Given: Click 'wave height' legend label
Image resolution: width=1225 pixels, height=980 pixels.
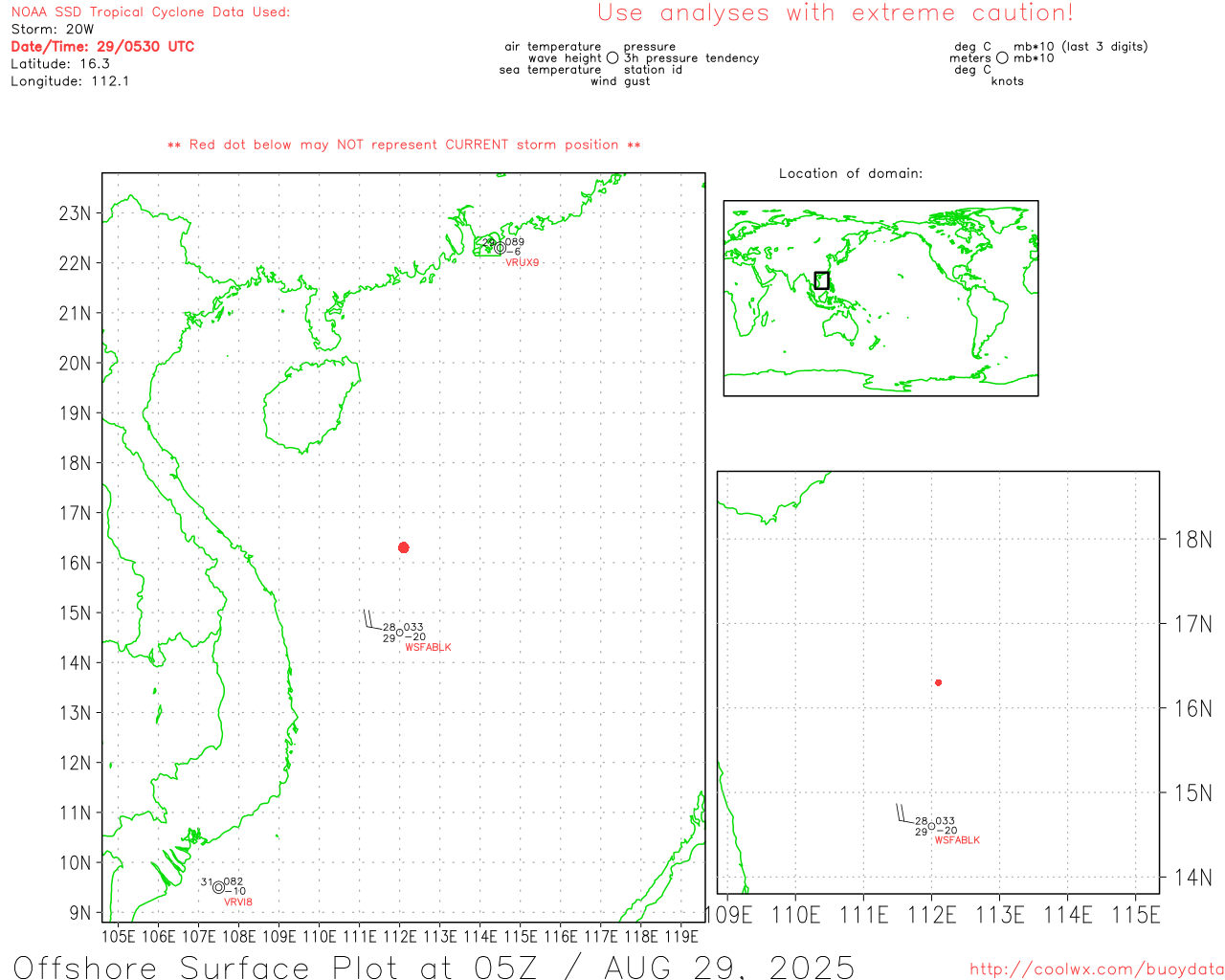Looking at the screenshot, I should click(565, 57).
